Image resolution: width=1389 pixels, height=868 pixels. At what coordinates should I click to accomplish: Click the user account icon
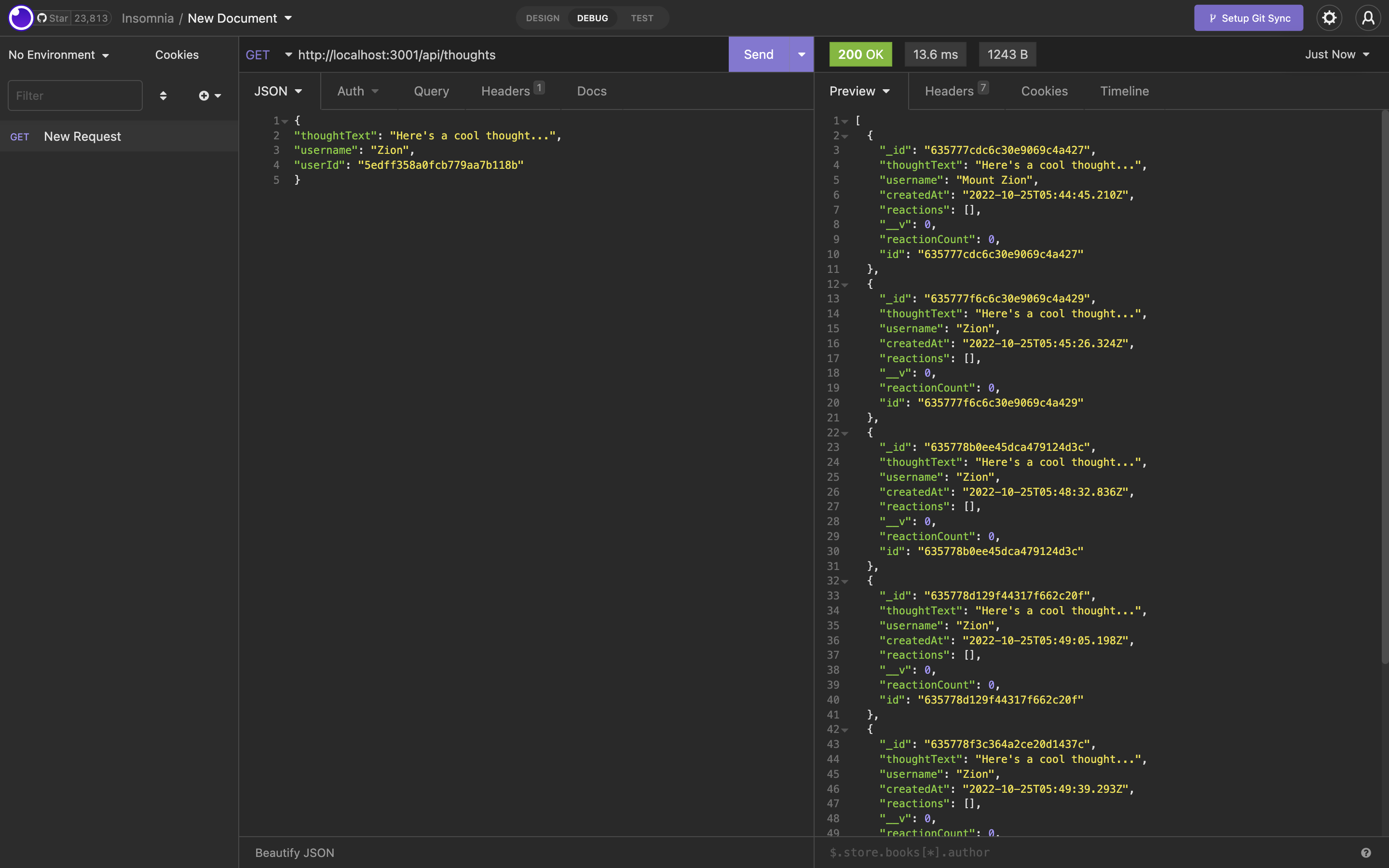1368,18
